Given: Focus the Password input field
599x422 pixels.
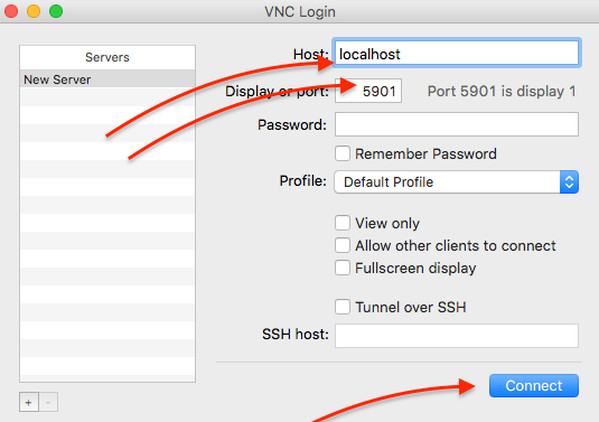Looking at the screenshot, I should [457, 124].
